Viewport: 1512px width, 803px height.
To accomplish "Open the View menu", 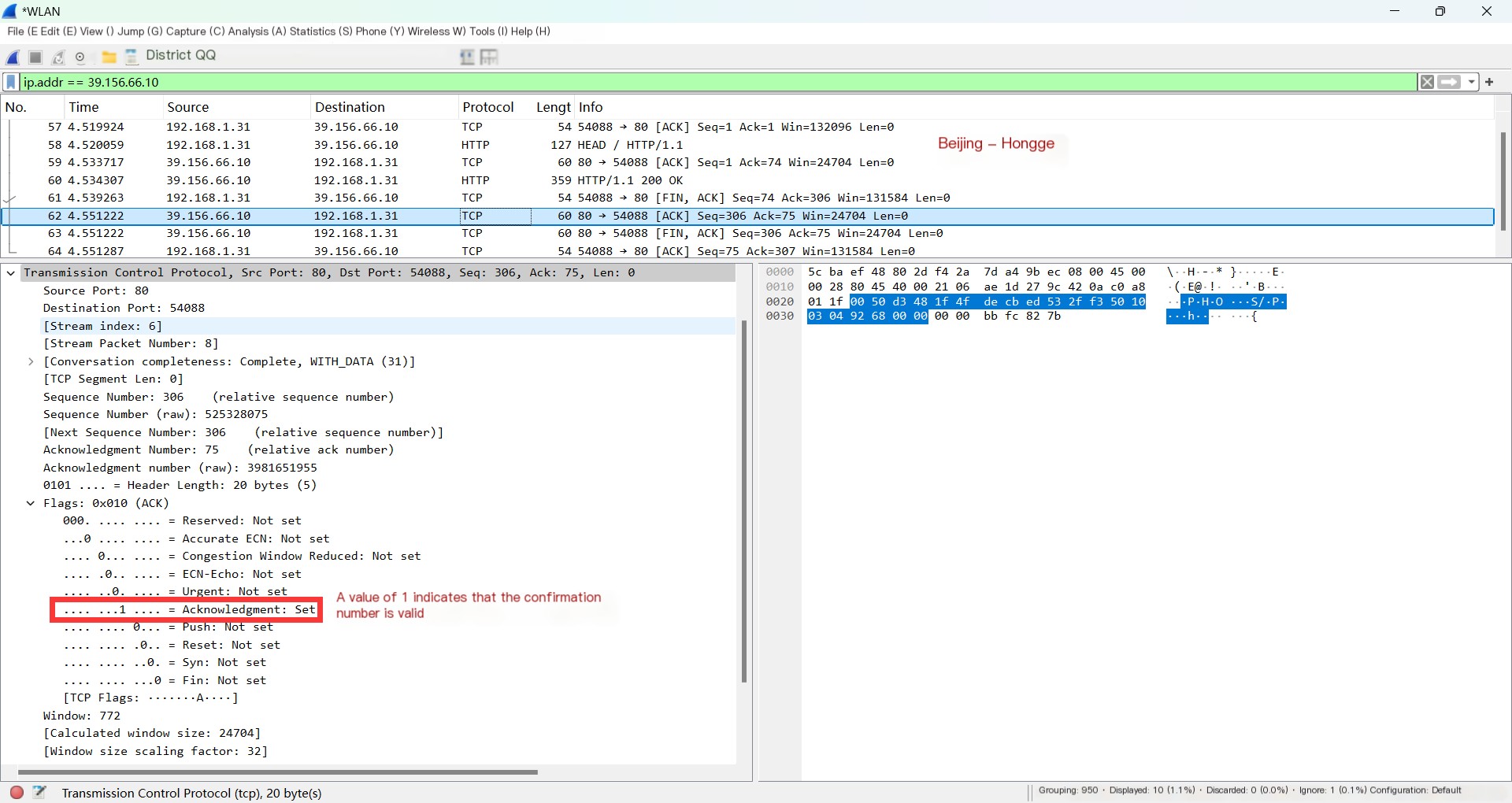I will [x=97, y=31].
